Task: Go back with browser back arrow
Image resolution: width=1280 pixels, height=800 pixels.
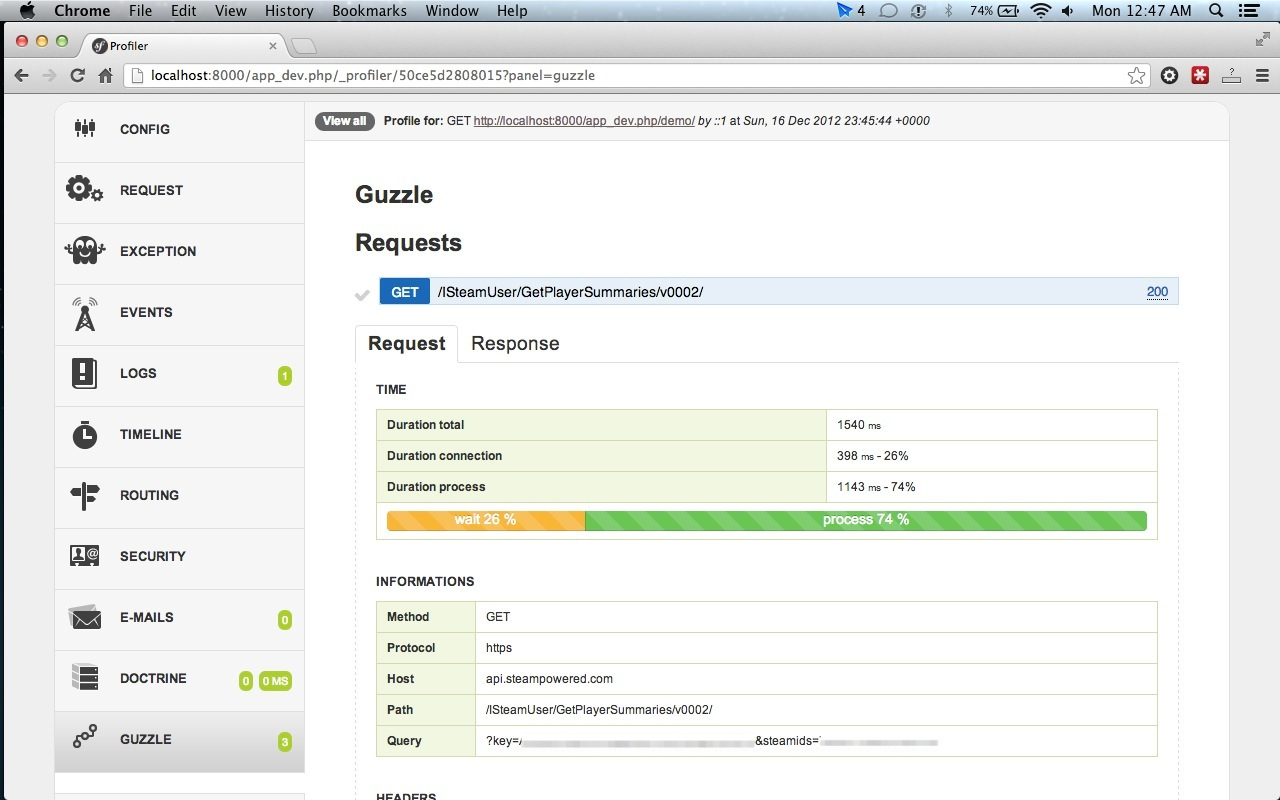Action: coord(22,75)
